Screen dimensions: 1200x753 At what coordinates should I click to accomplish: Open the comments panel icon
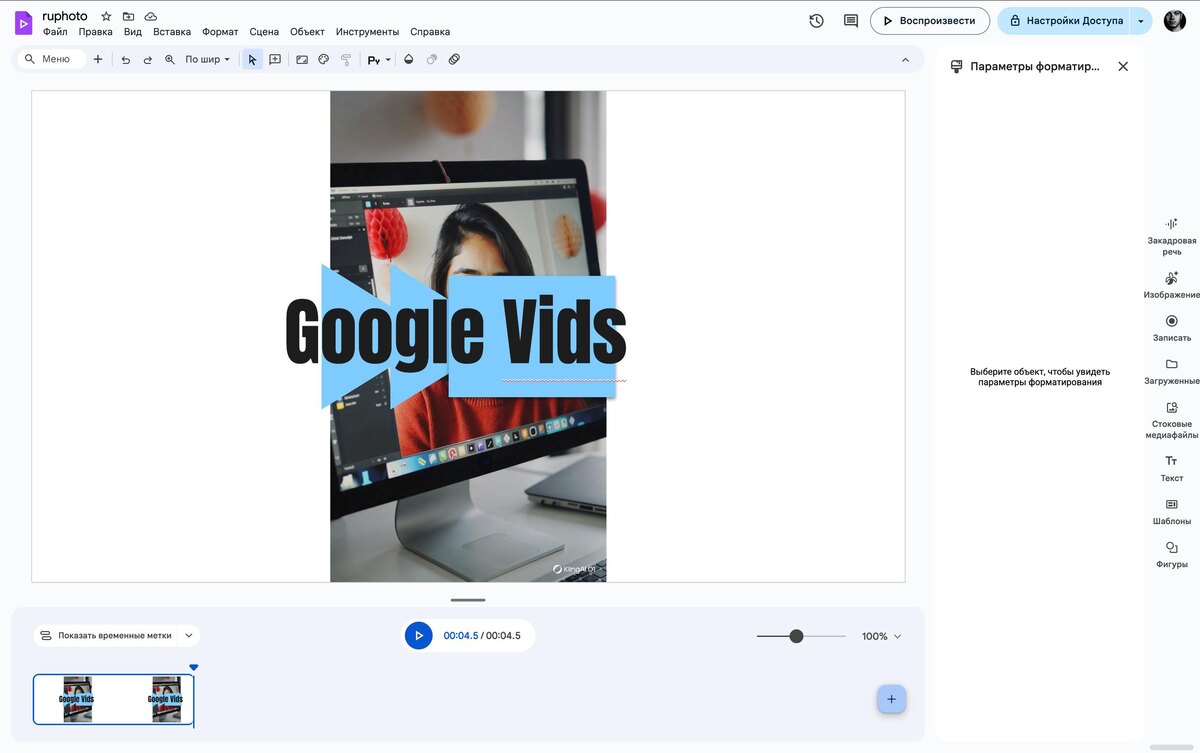[851, 21]
